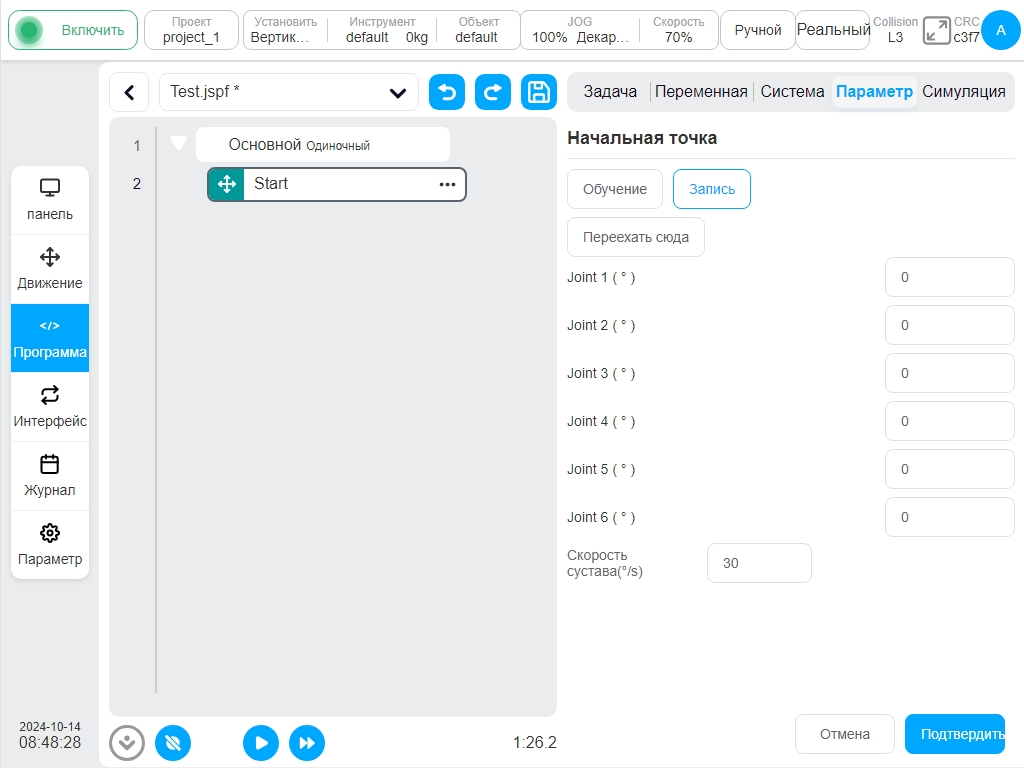Select the Основной Одиночный row
The width and height of the screenshot is (1024, 768).
point(323,145)
